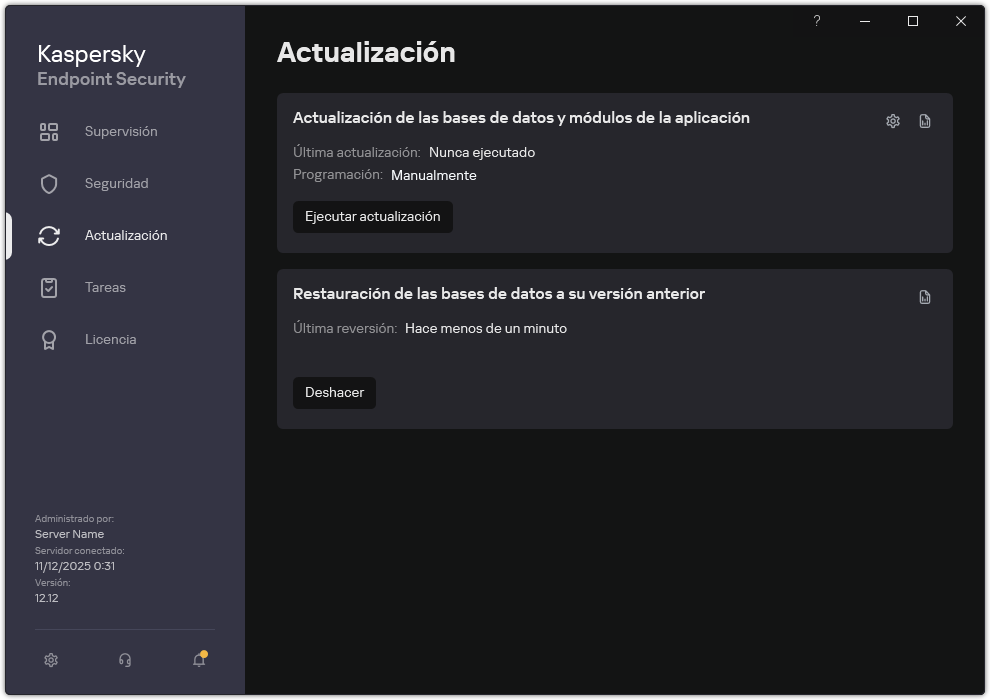Open help using the question mark icon
This screenshot has height=700, width=990.
point(816,21)
